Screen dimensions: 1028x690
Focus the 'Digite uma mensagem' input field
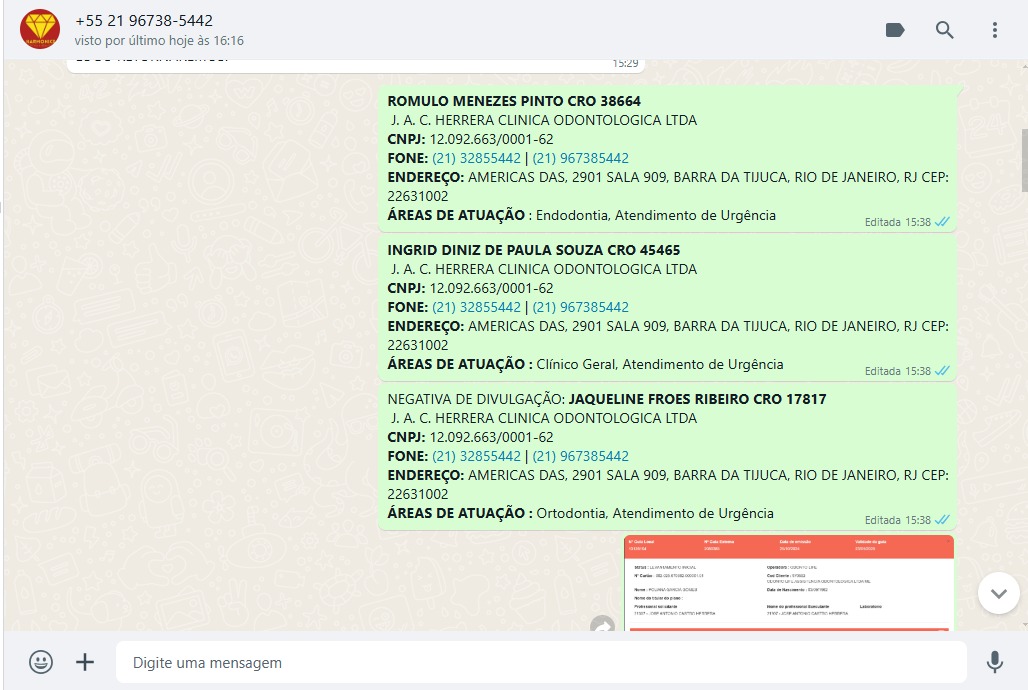[x=541, y=662]
